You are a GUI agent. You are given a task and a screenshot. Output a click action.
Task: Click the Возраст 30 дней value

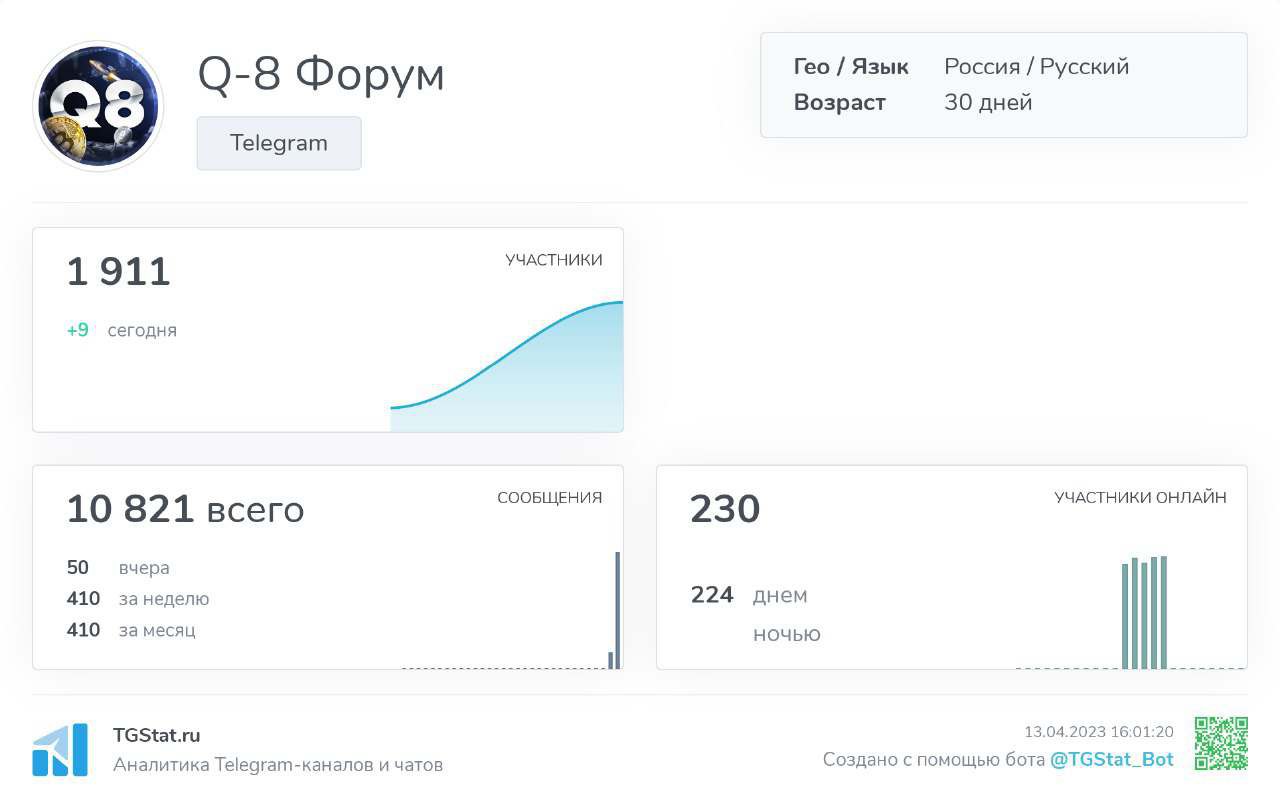click(988, 102)
